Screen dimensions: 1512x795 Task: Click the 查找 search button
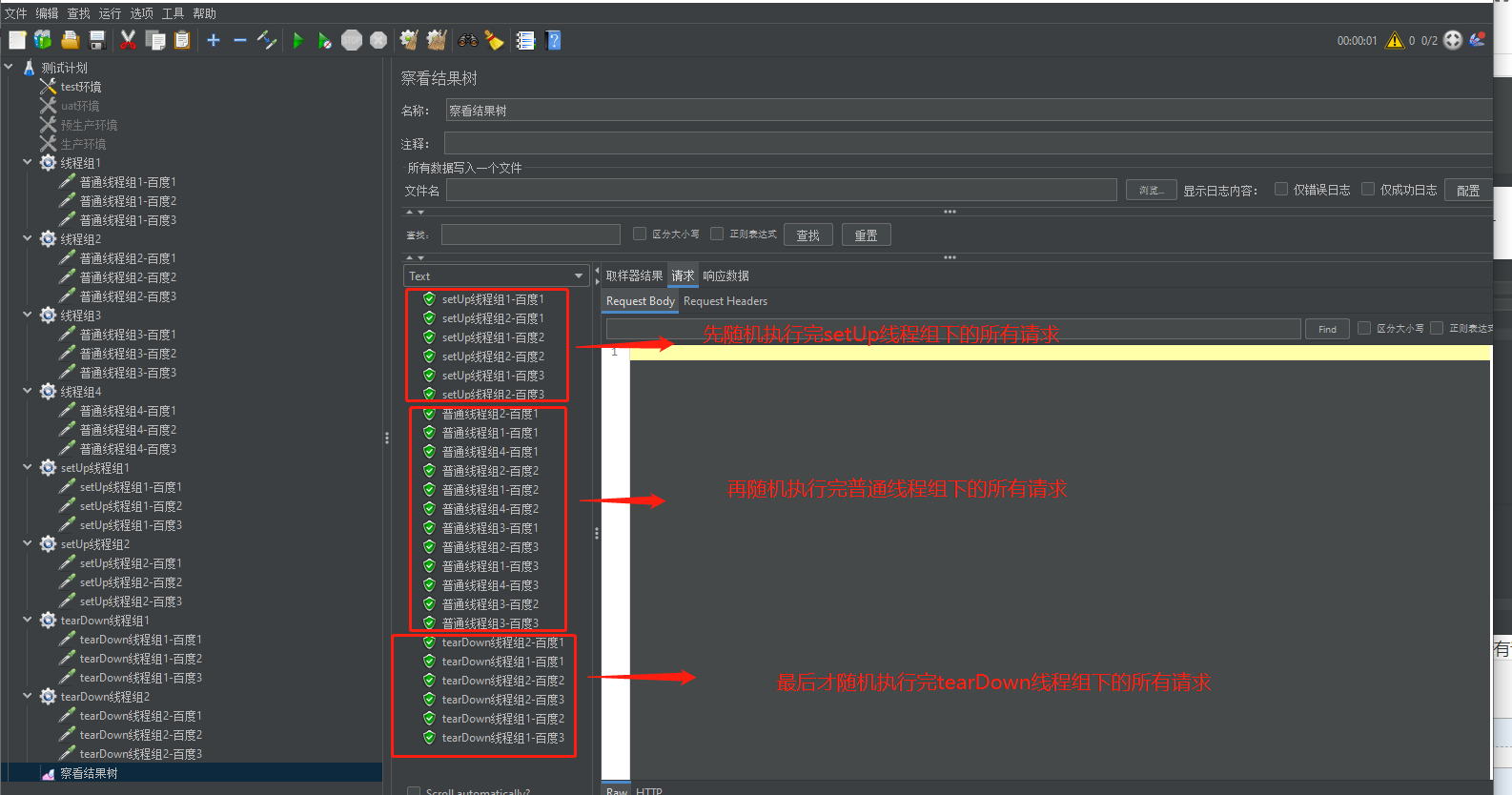click(x=808, y=234)
